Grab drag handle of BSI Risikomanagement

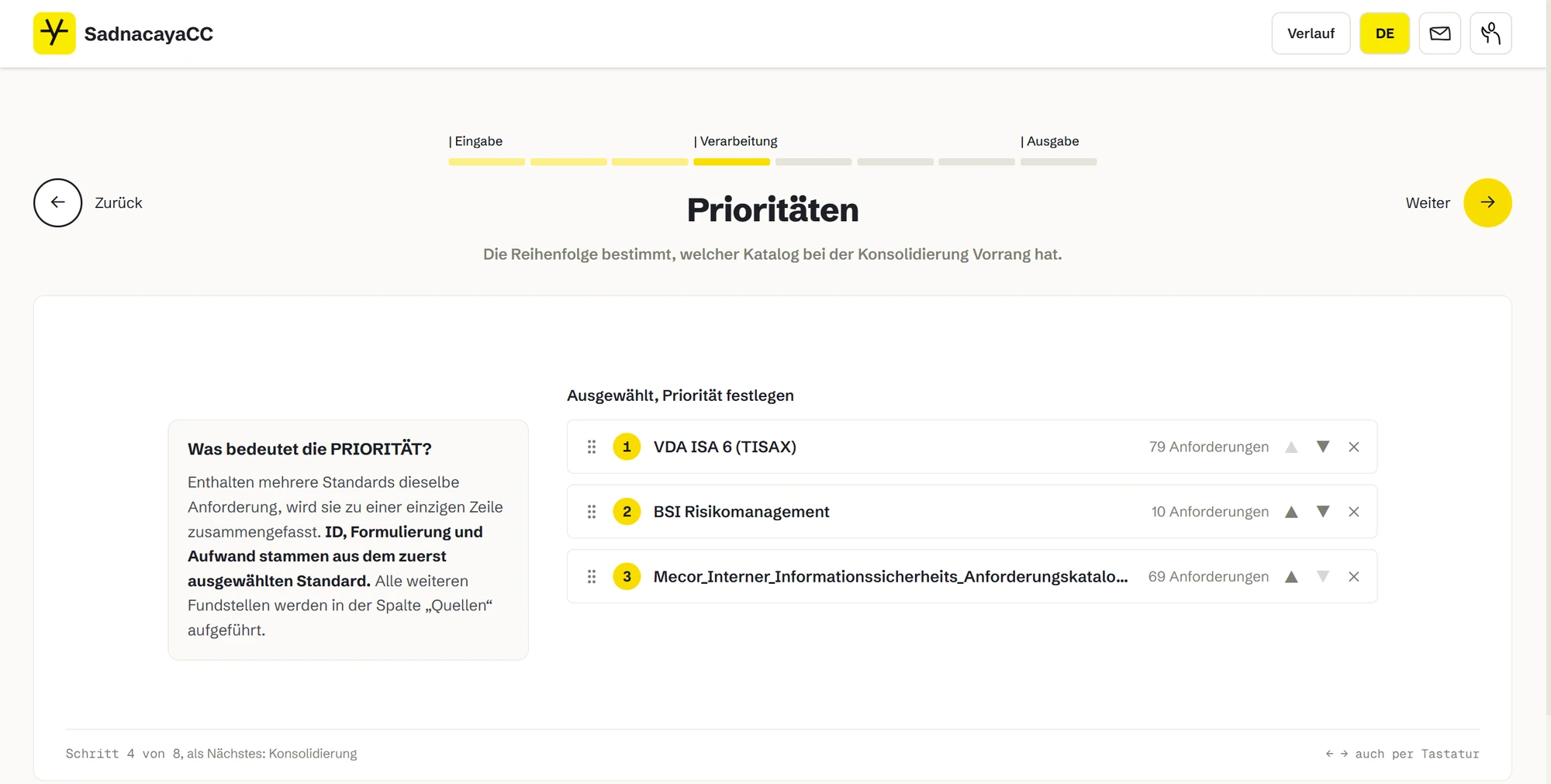click(592, 512)
